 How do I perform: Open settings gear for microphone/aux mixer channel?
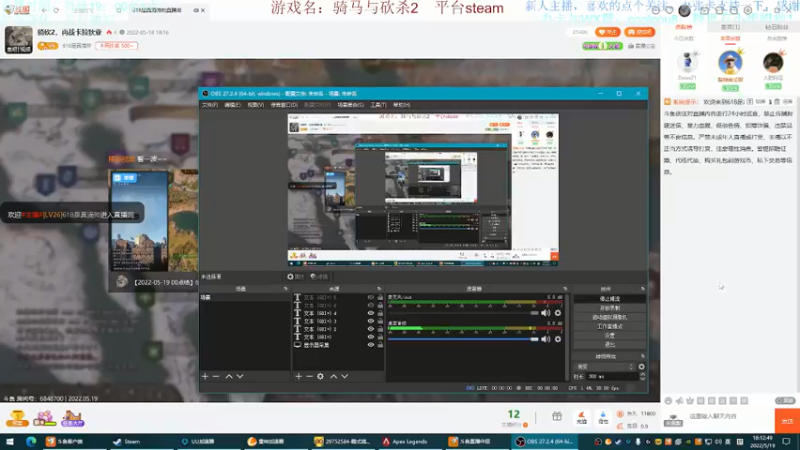coord(558,313)
